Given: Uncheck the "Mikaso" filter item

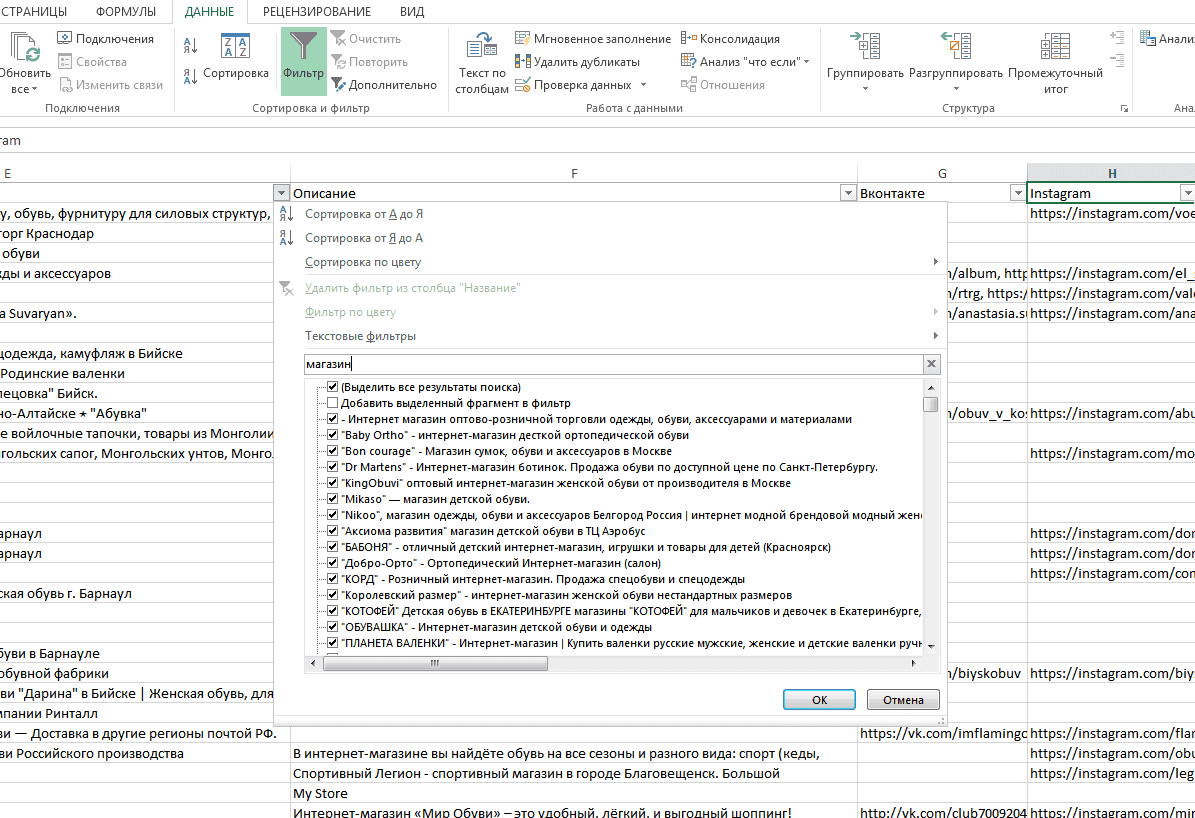Looking at the screenshot, I should [332, 499].
